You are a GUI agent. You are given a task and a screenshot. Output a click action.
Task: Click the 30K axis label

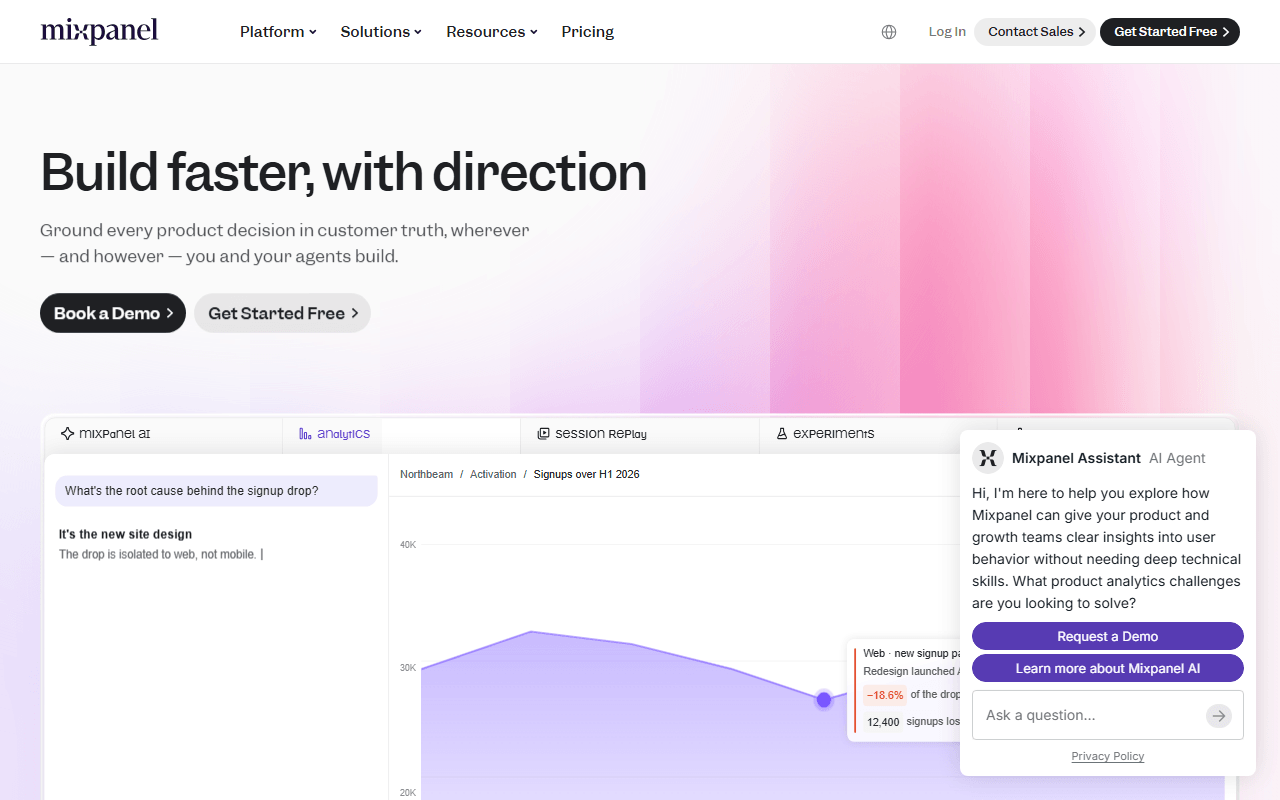tap(408, 668)
